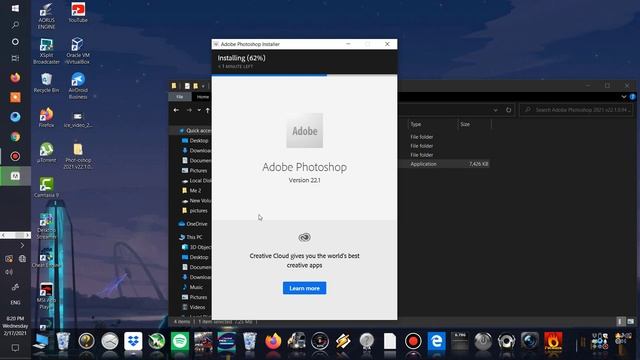Click the installer progress bar
The width and height of the screenshot is (640, 360).
304,75
